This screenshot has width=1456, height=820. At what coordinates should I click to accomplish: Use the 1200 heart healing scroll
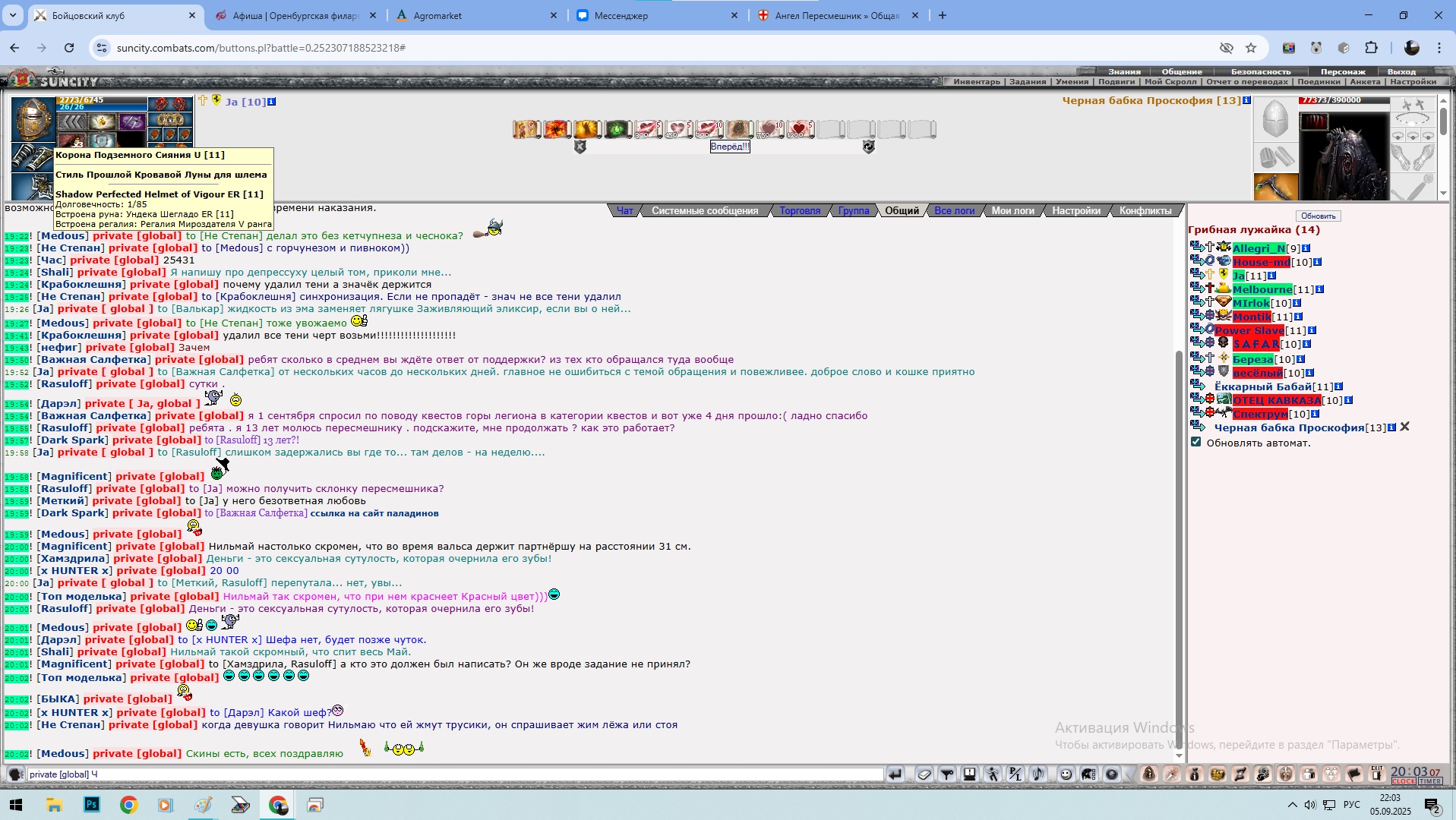point(800,129)
